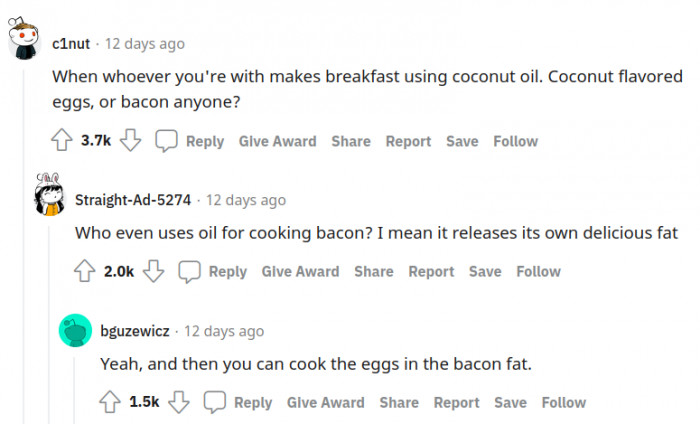This screenshot has width=700, height=424.
Task: Follow Straight-Ad-5274's comment
Action: (538, 271)
